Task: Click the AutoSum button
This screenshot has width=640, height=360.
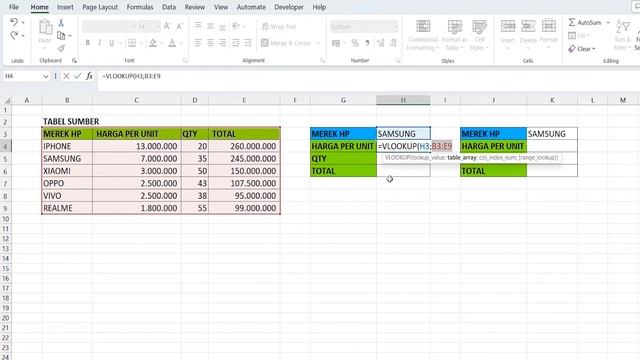Action: 585,22
